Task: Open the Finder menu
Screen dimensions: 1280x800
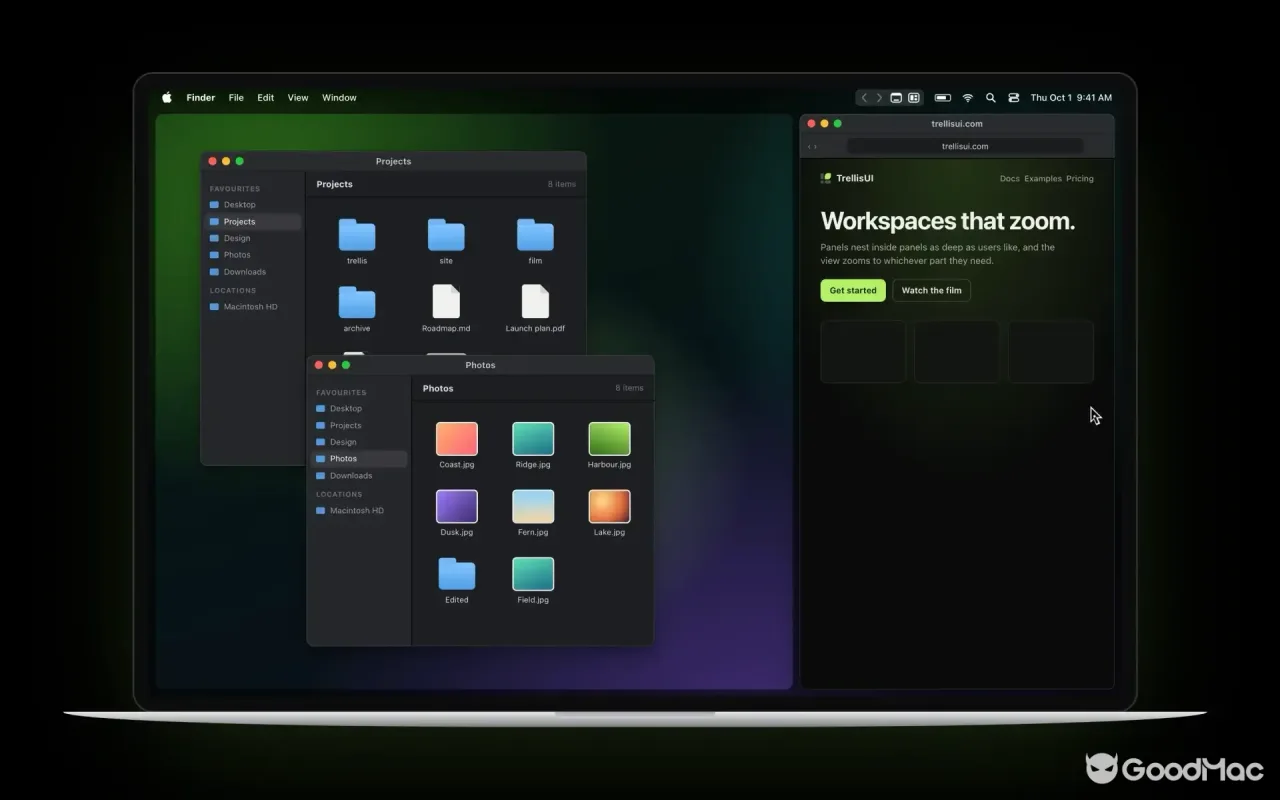Action: (x=201, y=98)
